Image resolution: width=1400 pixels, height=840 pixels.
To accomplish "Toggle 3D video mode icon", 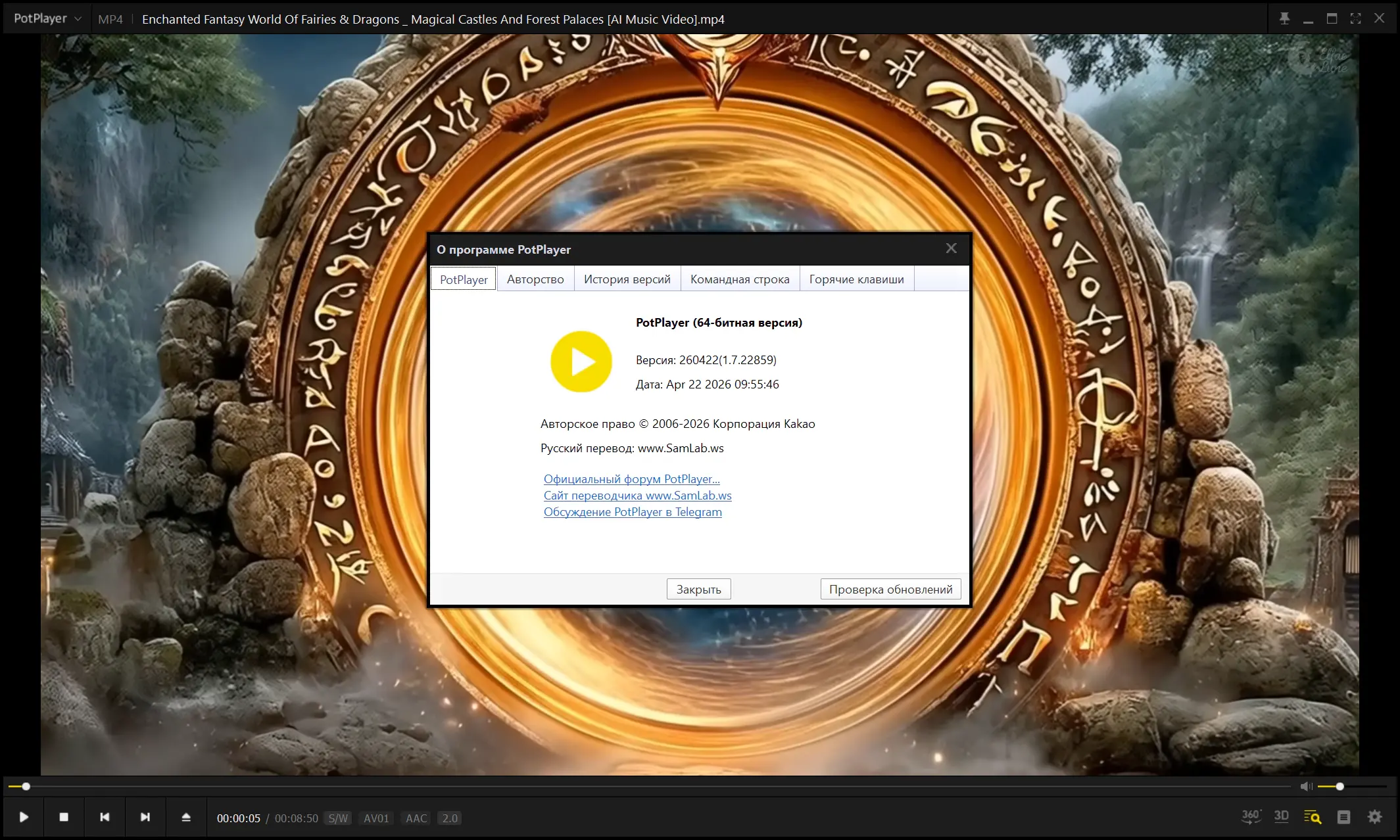I will pyautogui.click(x=1281, y=816).
